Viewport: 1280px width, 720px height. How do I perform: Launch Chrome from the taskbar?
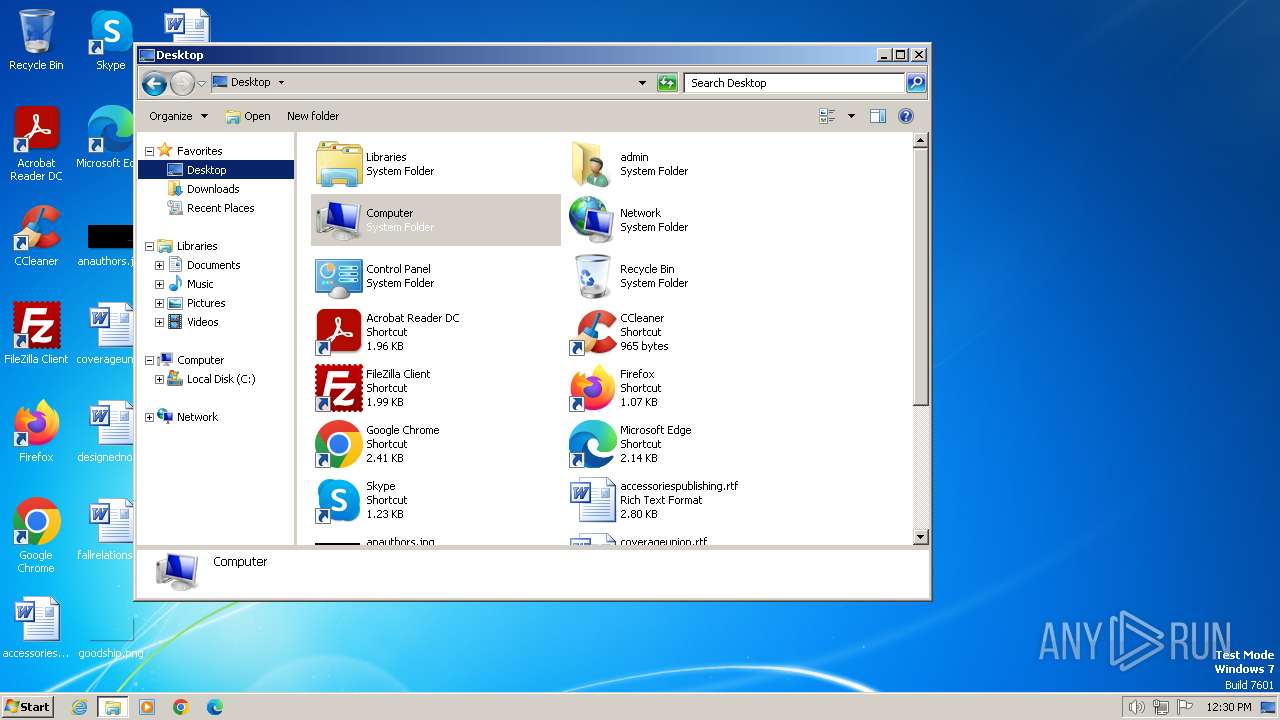(x=181, y=707)
